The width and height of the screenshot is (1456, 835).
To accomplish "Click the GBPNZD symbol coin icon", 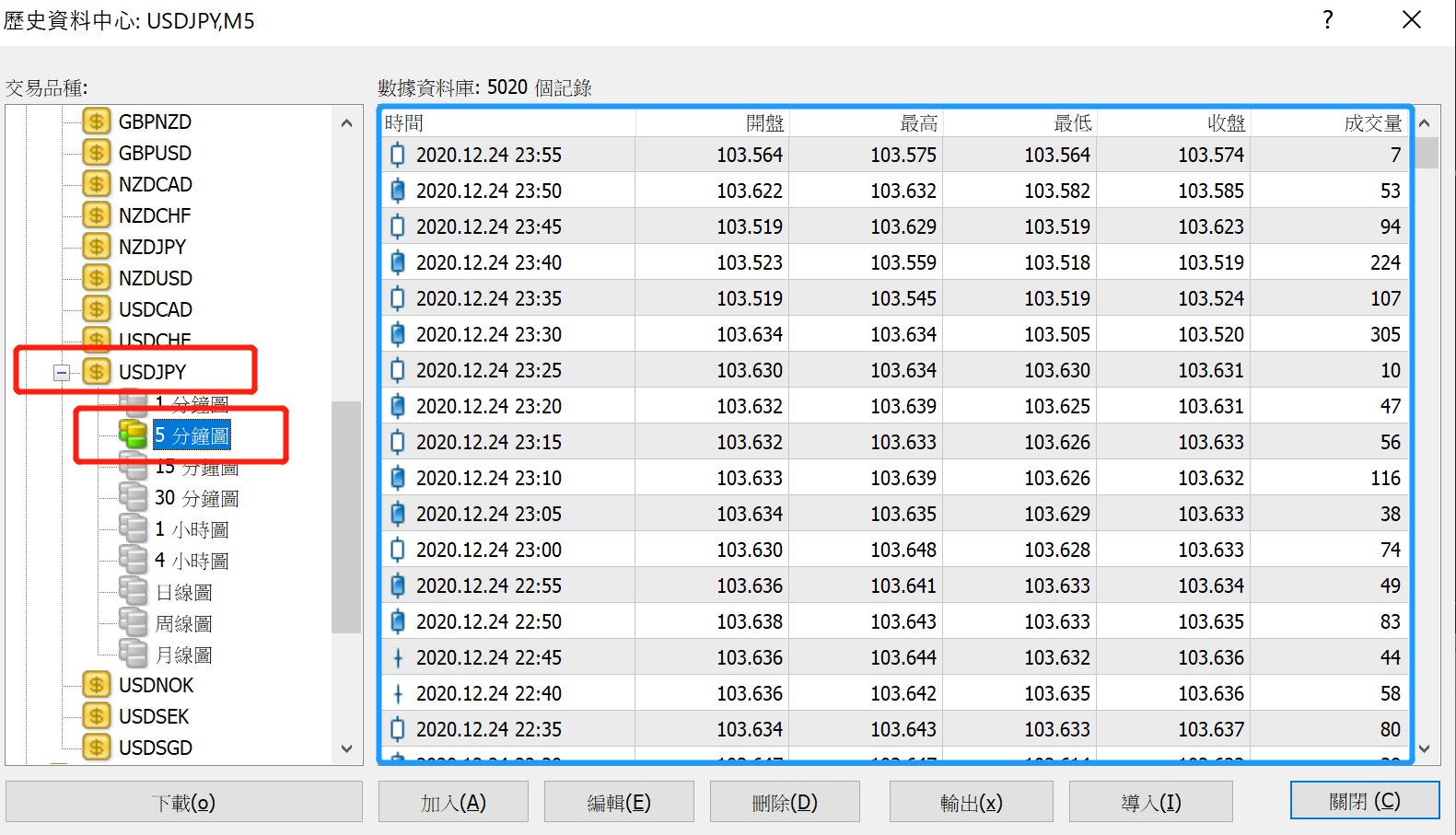I will coord(96,122).
